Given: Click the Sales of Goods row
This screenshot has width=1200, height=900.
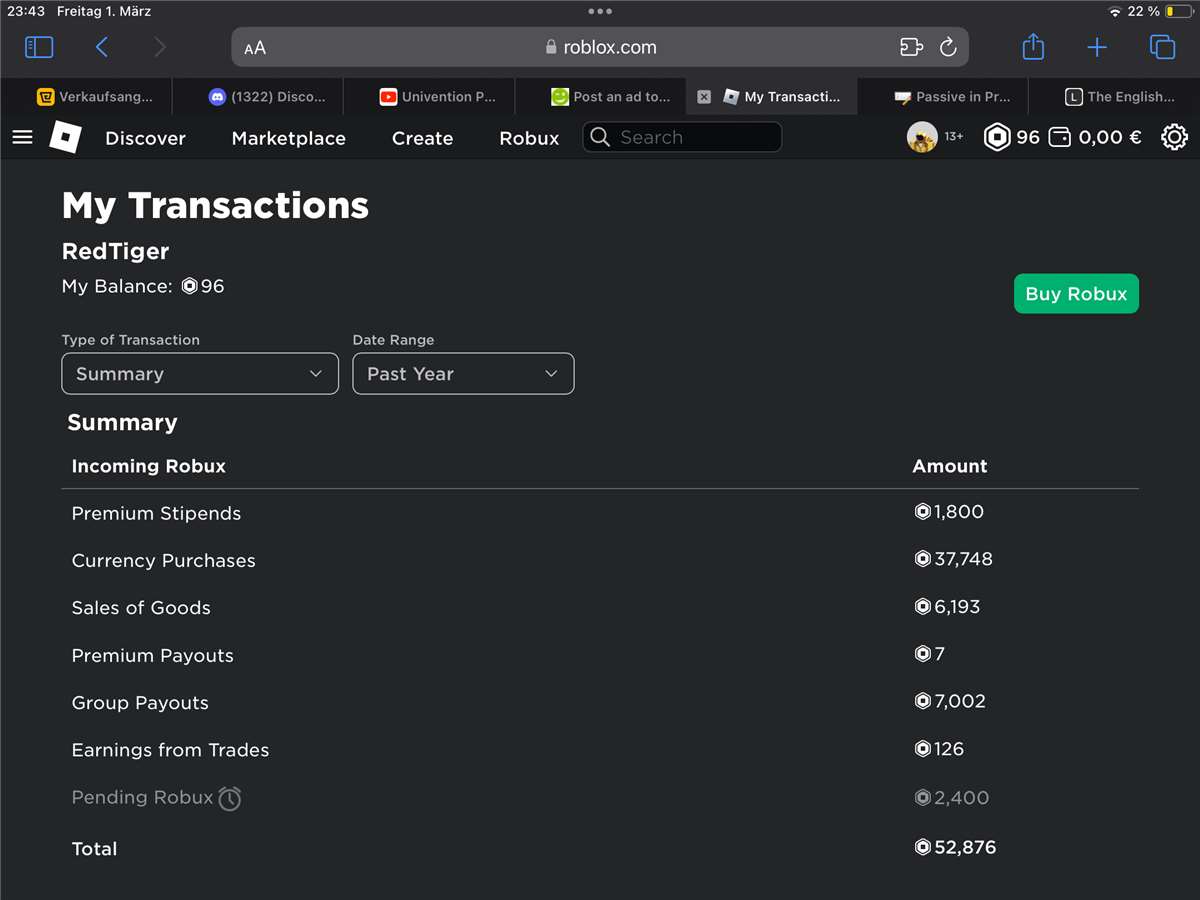Looking at the screenshot, I should [600, 607].
